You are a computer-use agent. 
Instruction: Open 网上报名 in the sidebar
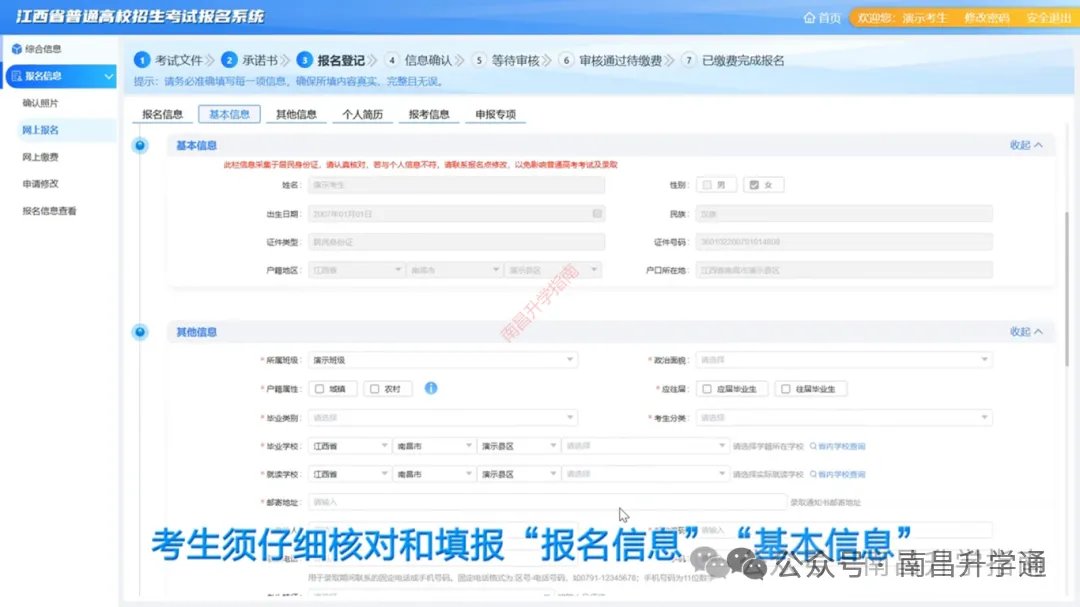41,130
